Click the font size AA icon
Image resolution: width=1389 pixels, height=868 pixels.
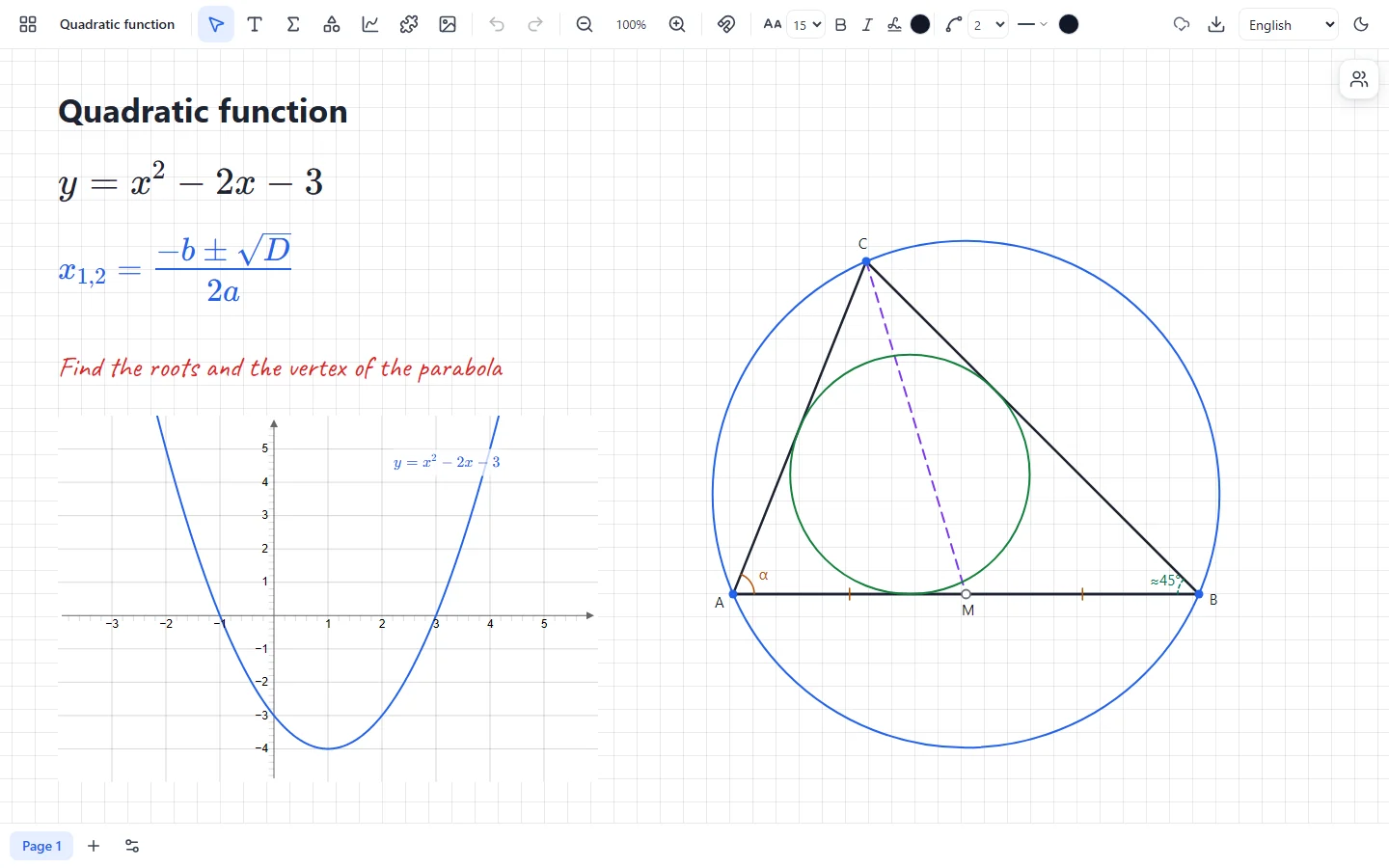pos(773,24)
